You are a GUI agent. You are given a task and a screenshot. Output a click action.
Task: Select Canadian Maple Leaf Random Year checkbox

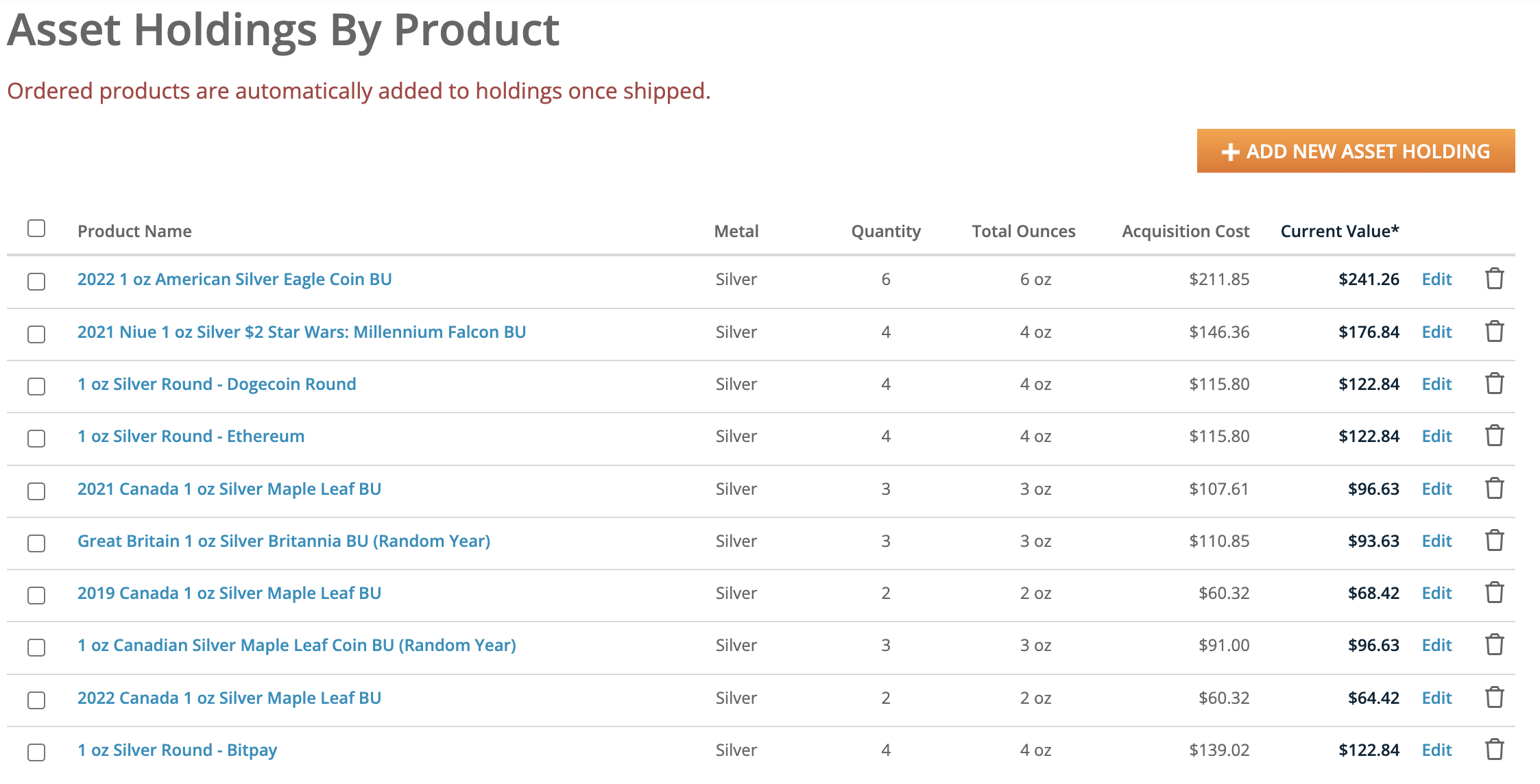point(36,648)
